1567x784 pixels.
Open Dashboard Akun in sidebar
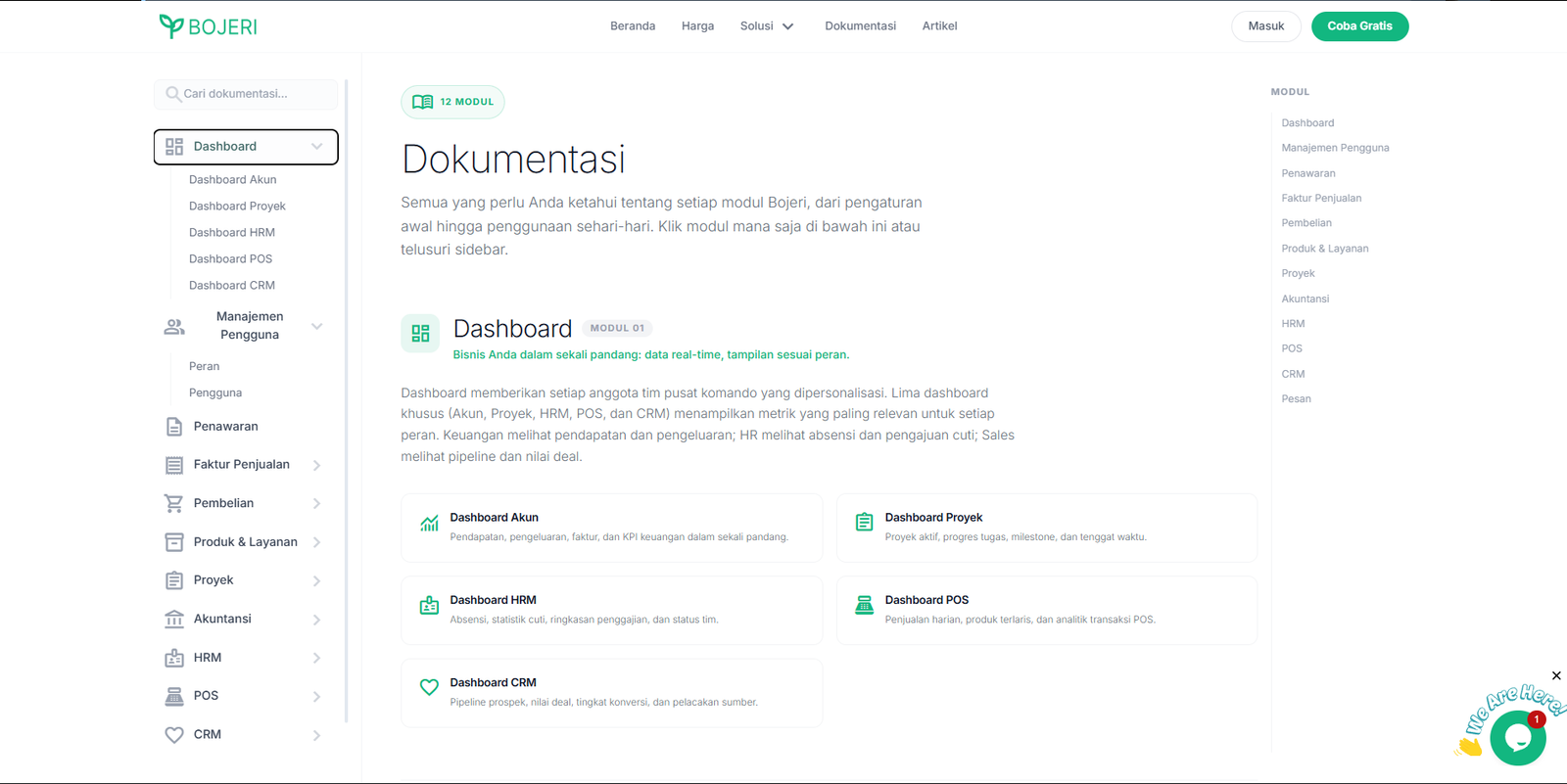coord(233,180)
